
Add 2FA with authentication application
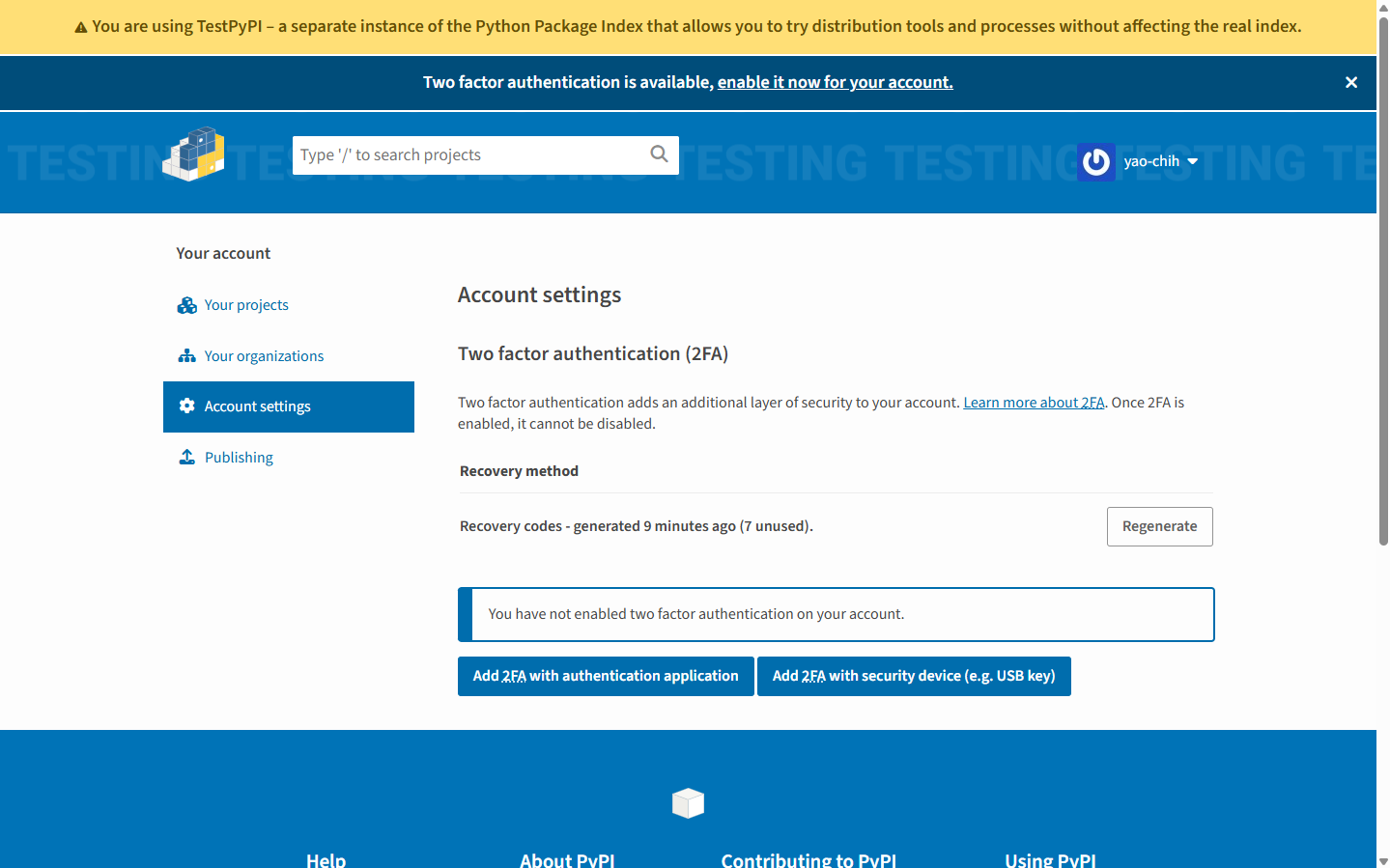tap(606, 676)
